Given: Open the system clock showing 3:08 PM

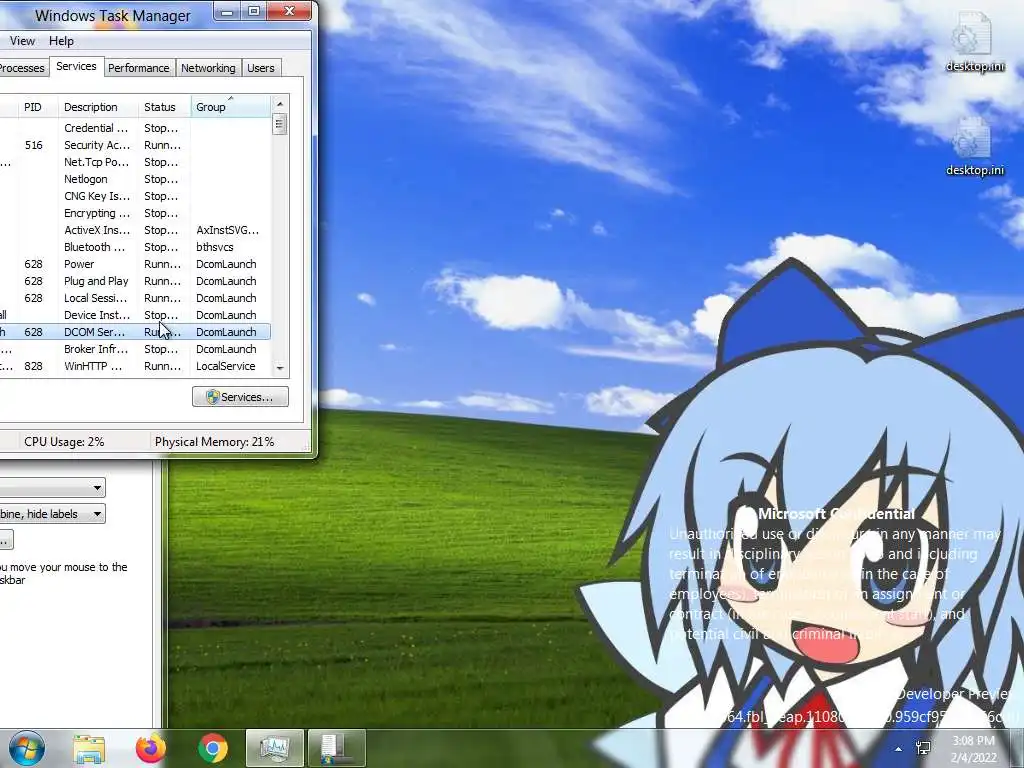Looking at the screenshot, I should [973, 749].
